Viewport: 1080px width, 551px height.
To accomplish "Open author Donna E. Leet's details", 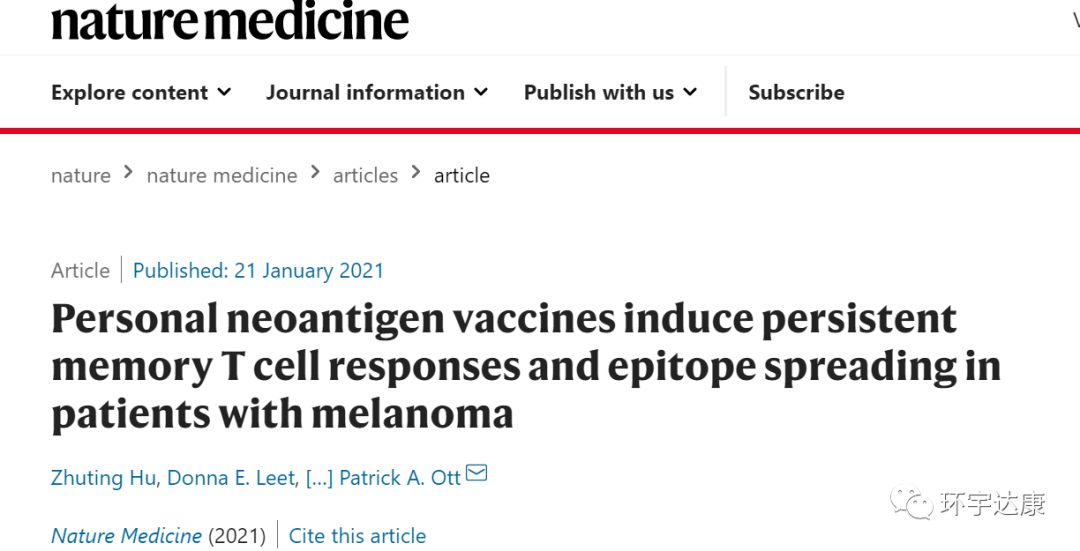I will (x=231, y=478).
